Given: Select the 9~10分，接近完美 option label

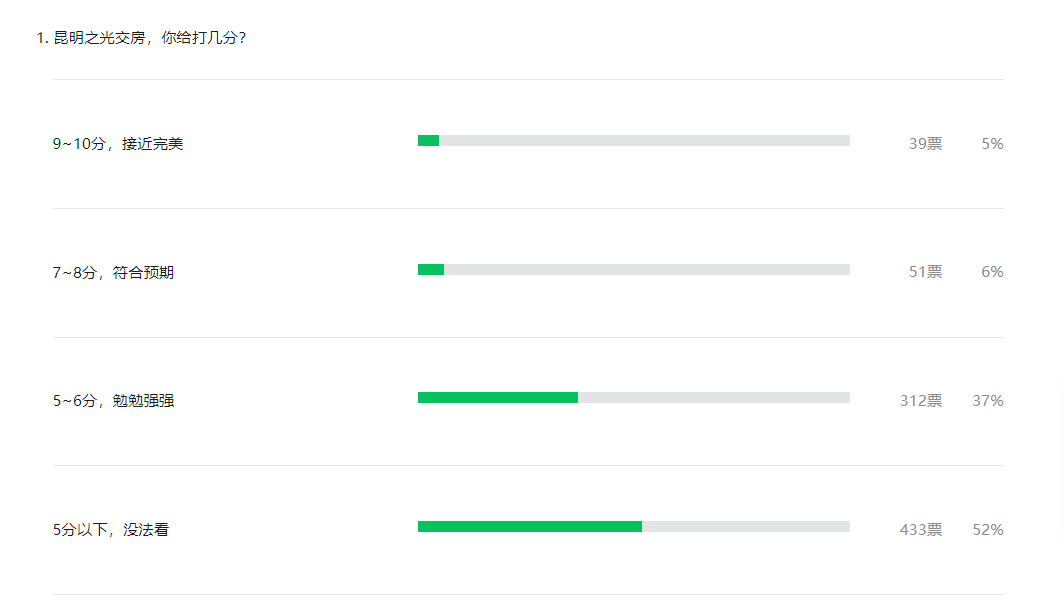Looking at the screenshot, I should pos(118,144).
